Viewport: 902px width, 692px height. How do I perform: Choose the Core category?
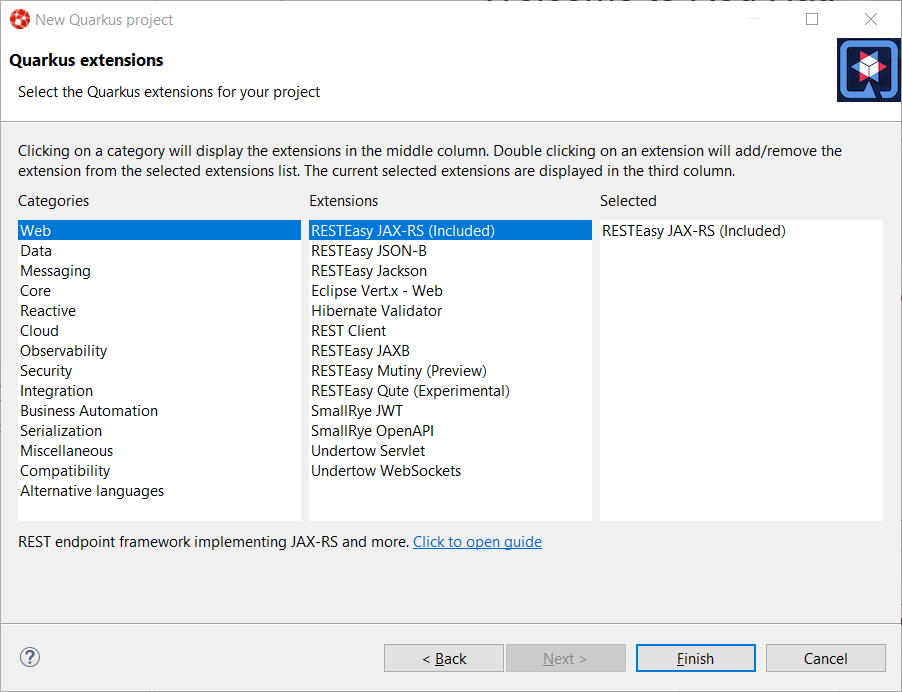point(159,290)
